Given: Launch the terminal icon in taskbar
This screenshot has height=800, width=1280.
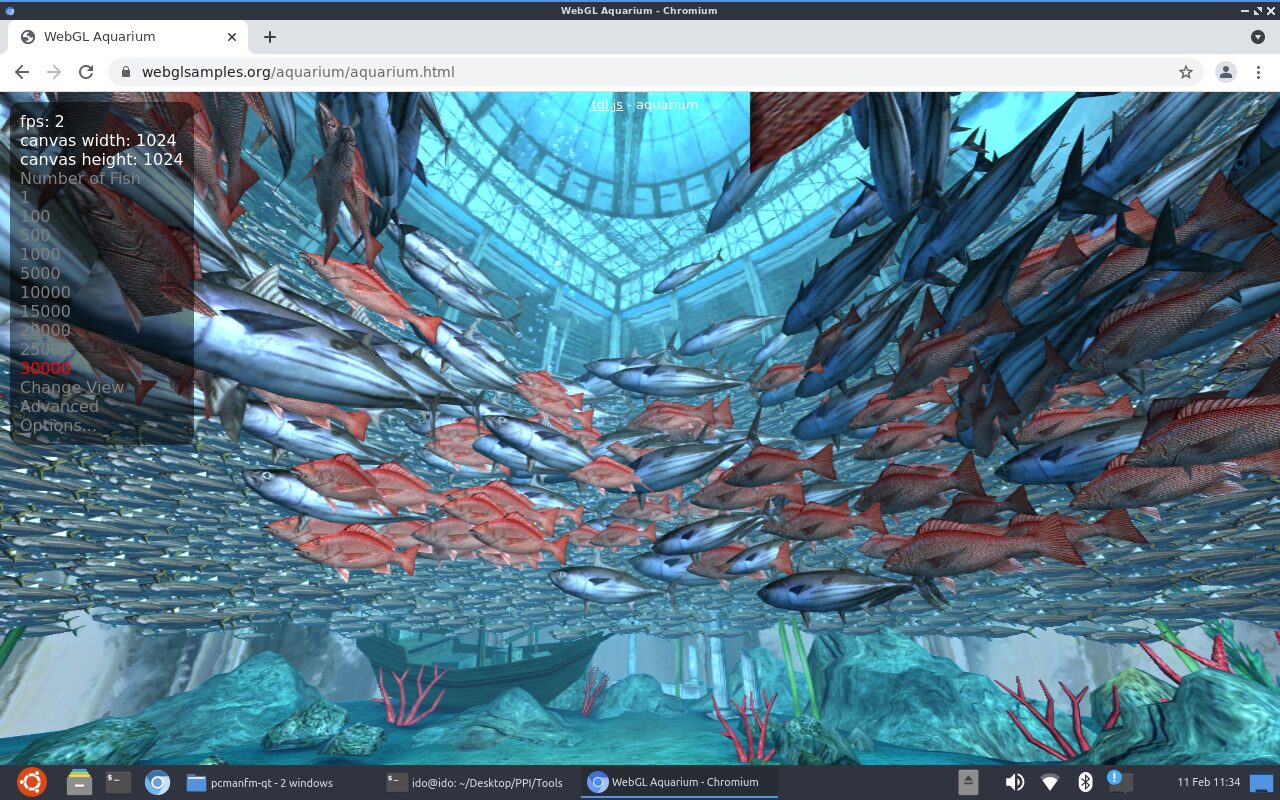Looking at the screenshot, I should point(118,782).
